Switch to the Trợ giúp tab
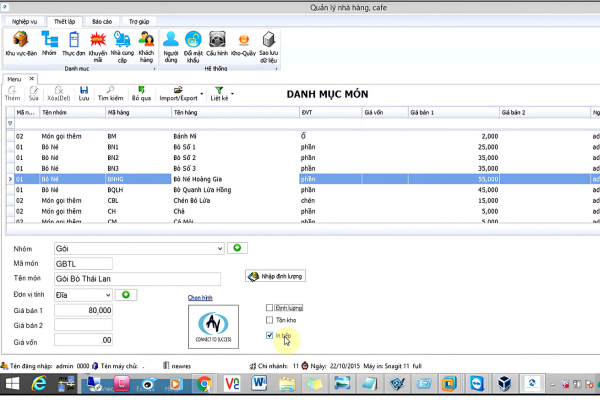The height and width of the screenshot is (400, 600). (x=139, y=21)
